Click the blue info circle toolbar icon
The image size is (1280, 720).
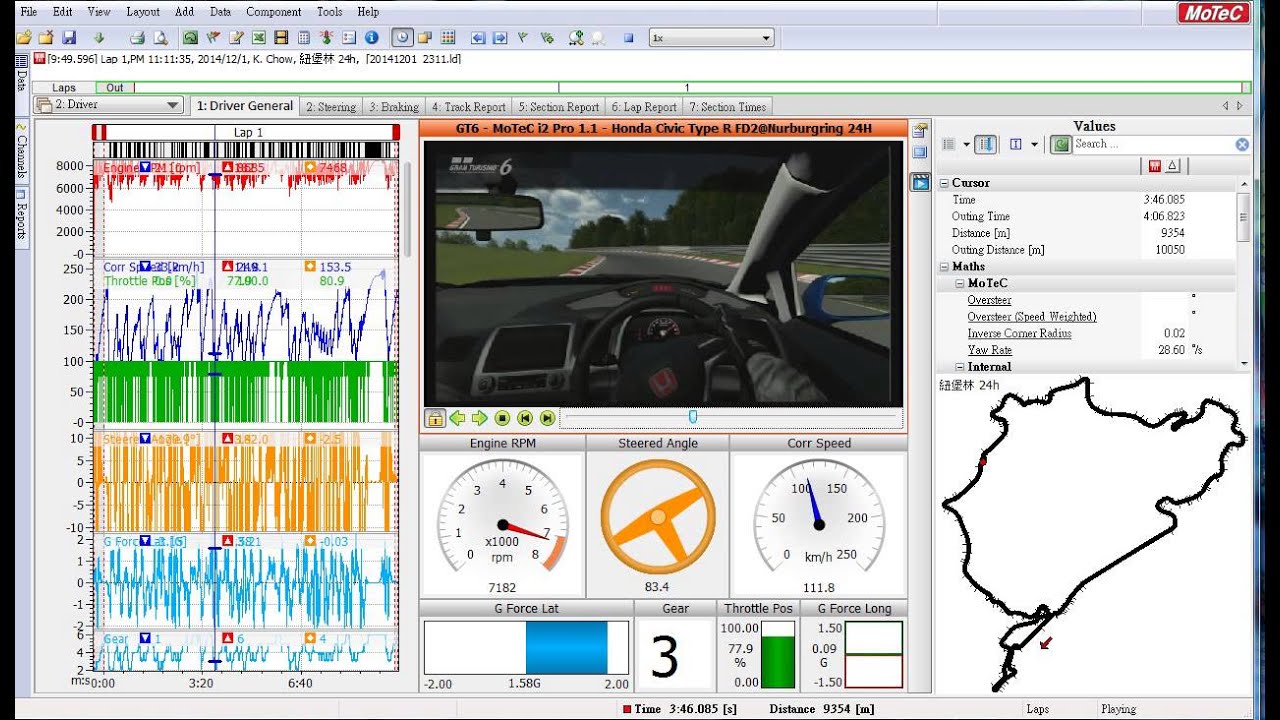(x=372, y=38)
